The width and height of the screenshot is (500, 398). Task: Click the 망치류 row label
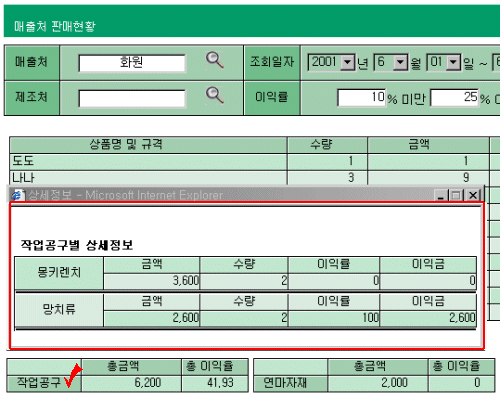point(59,310)
